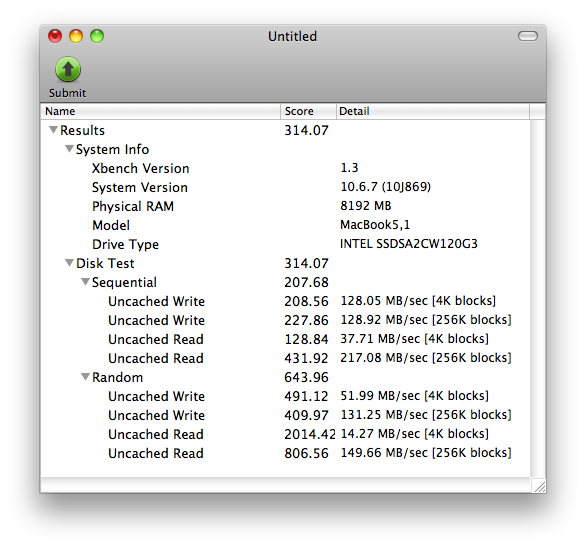Click the detail value 8192 MB
The height and width of the screenshot is (548, 586).
[x=366, y=206]
